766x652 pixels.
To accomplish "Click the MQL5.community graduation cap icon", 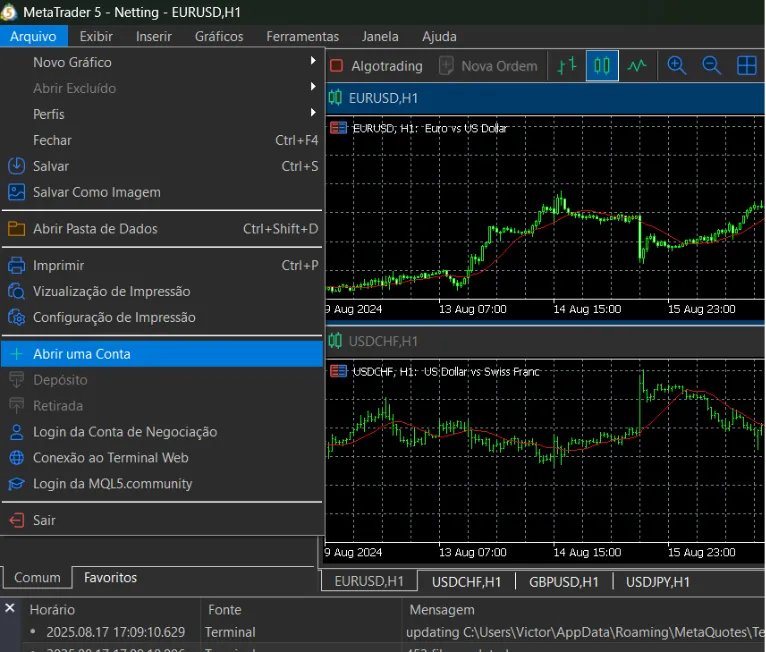I will click(17, 484).
